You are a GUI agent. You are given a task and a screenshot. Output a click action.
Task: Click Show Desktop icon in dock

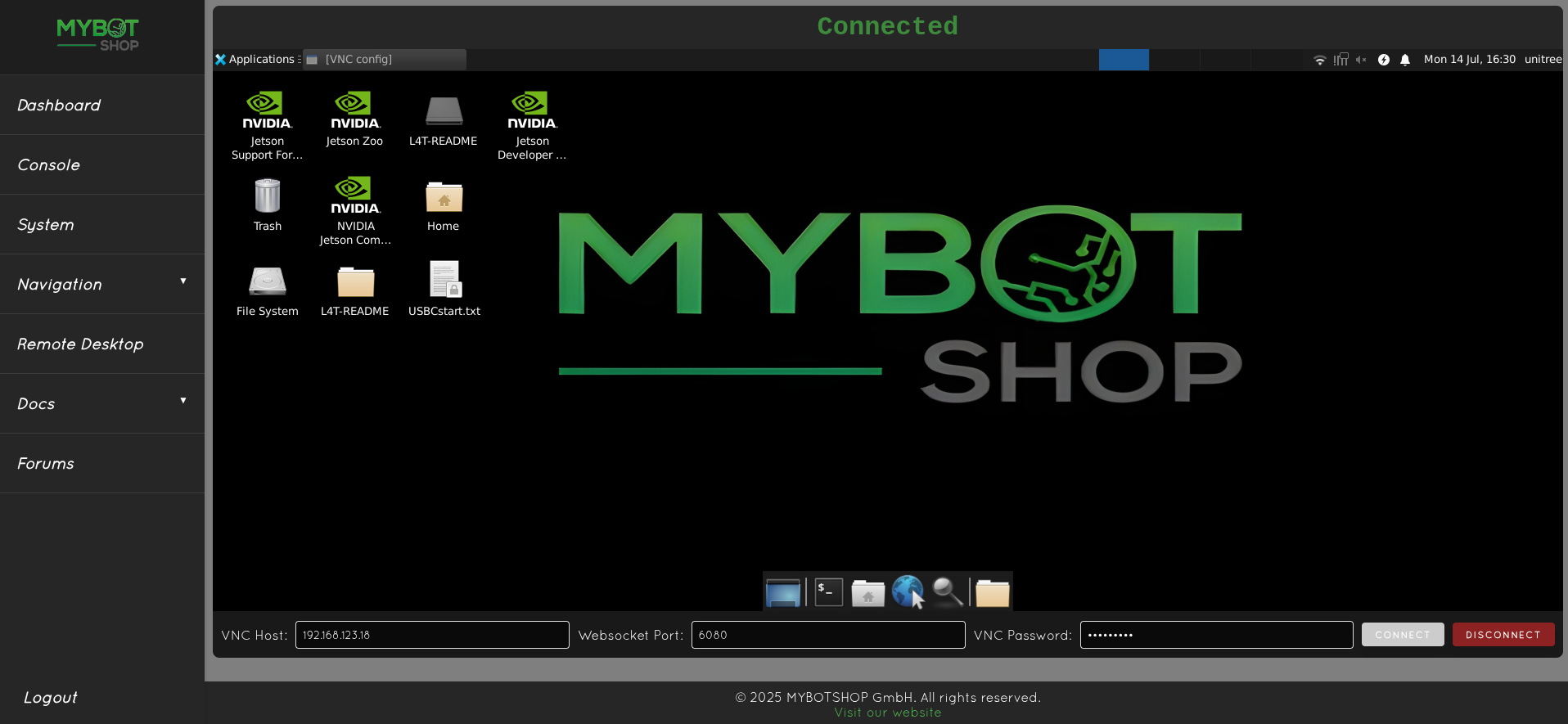(783, 592)
